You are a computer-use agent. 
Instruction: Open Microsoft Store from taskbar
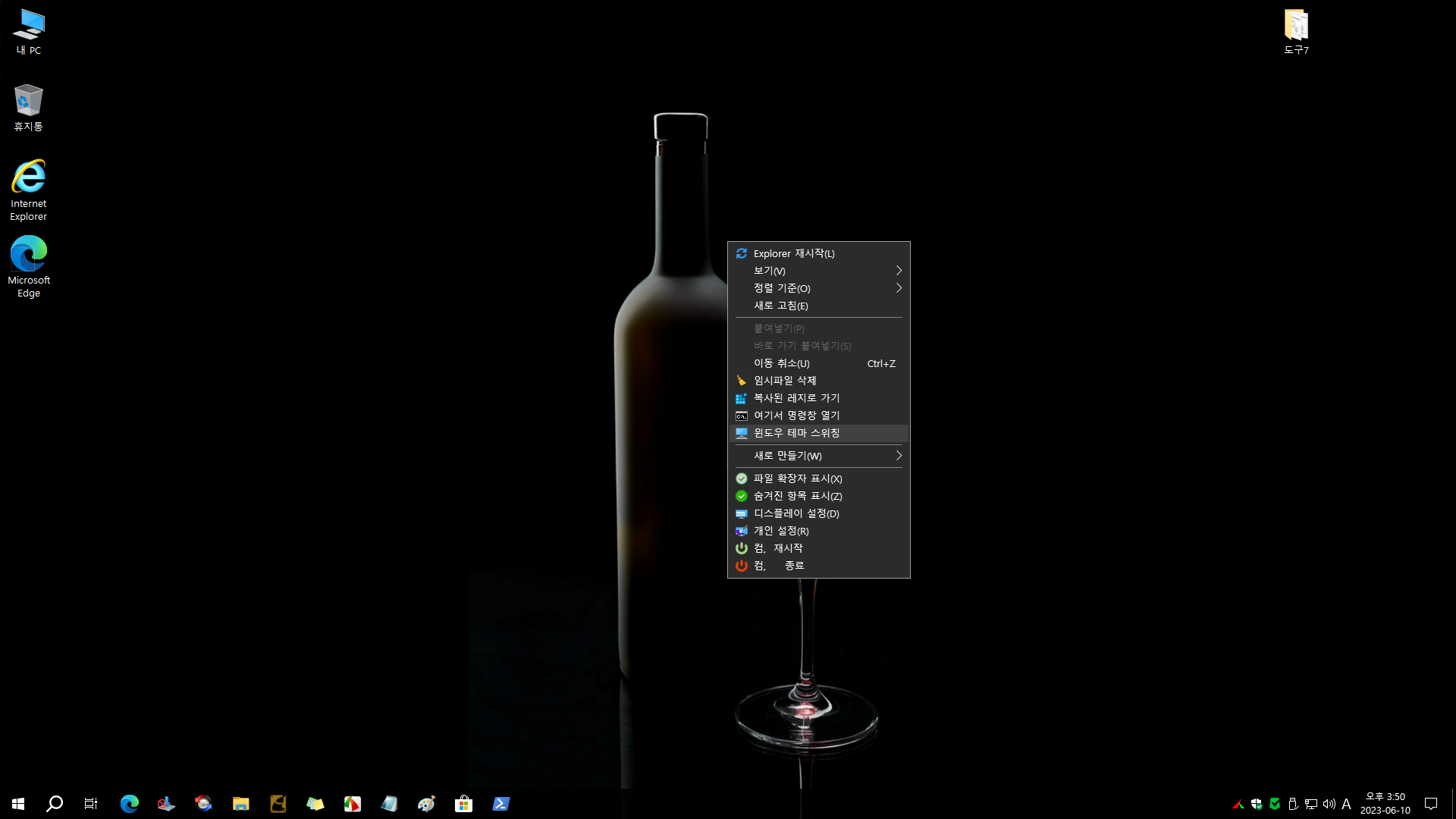point(464,804)
